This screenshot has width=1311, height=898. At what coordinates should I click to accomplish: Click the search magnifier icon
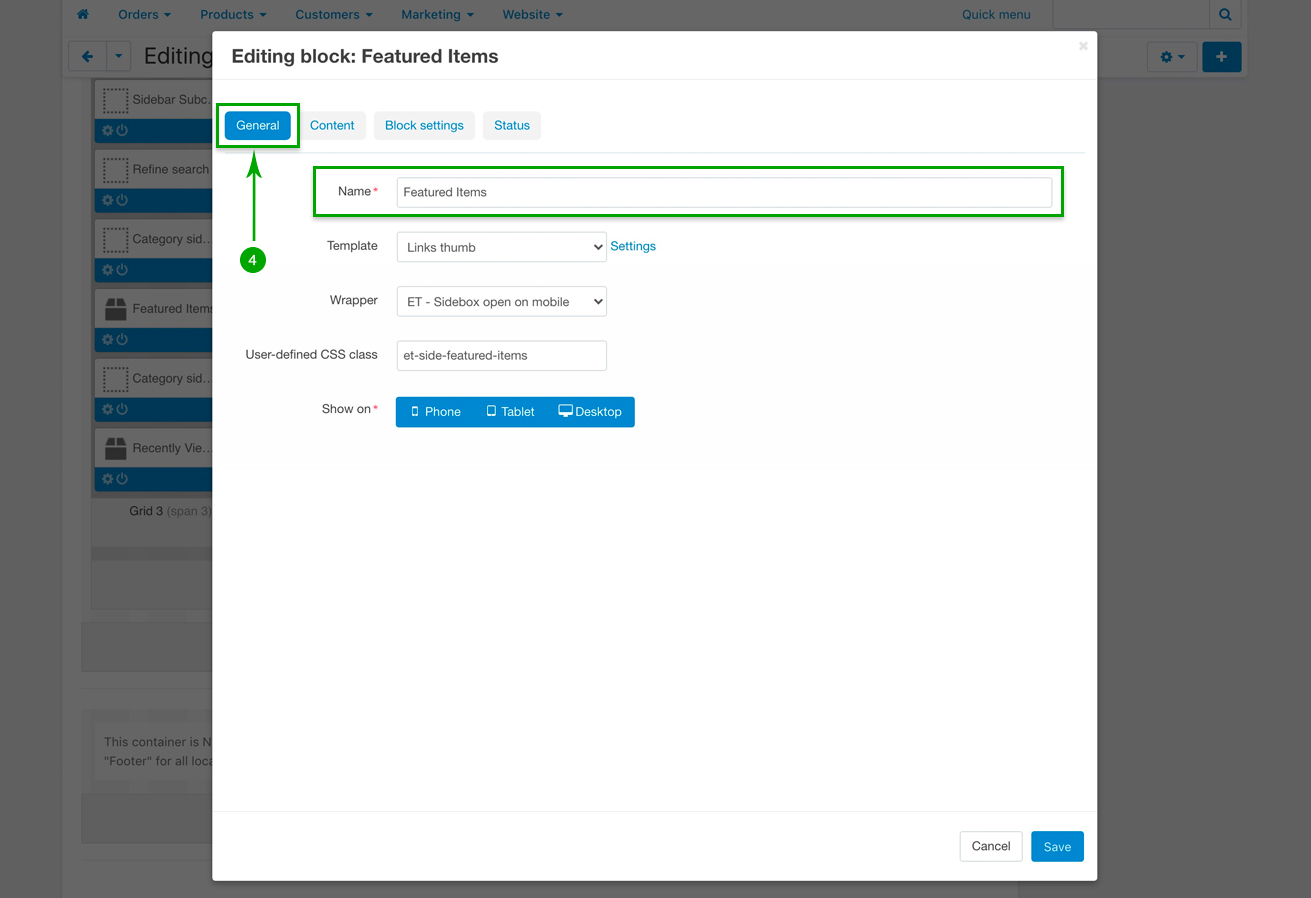pos(1225,15)
